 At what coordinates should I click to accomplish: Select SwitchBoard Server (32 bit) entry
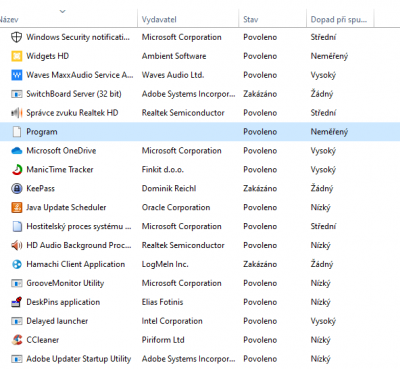point(74,94)
